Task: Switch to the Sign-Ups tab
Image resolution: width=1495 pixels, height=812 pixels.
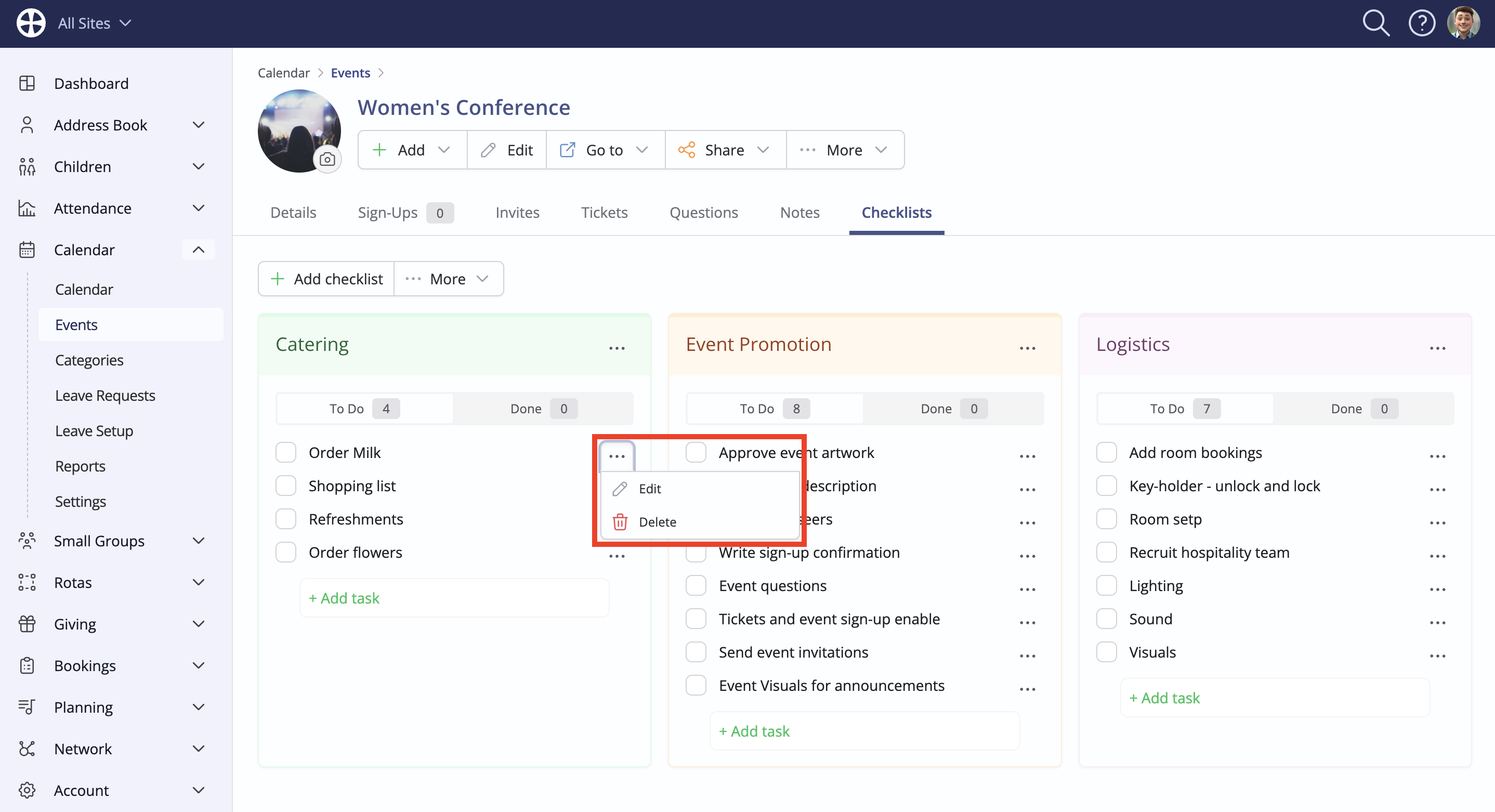Action: click(405, 213)
